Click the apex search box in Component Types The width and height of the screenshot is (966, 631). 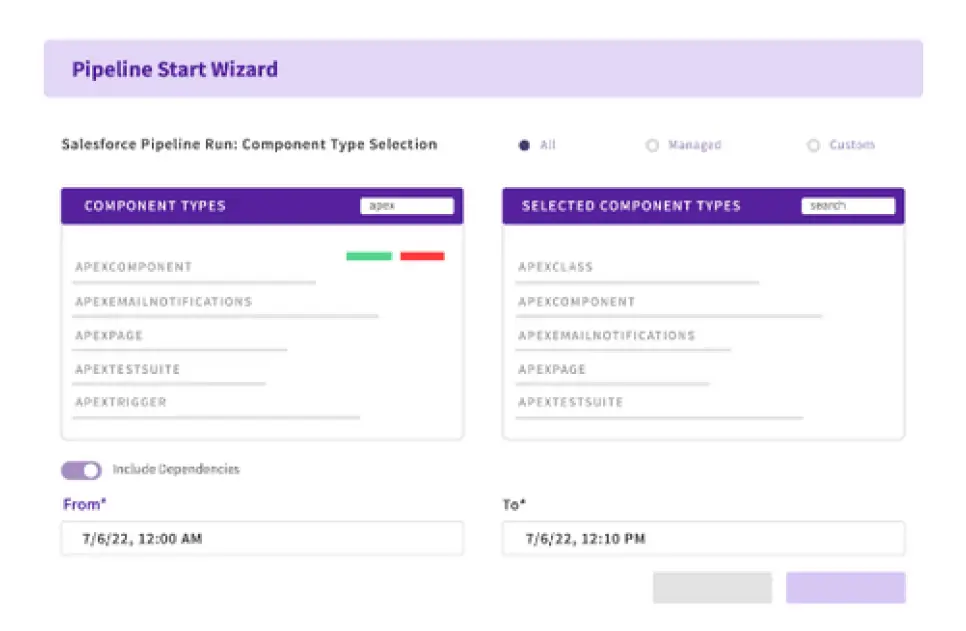406,206
